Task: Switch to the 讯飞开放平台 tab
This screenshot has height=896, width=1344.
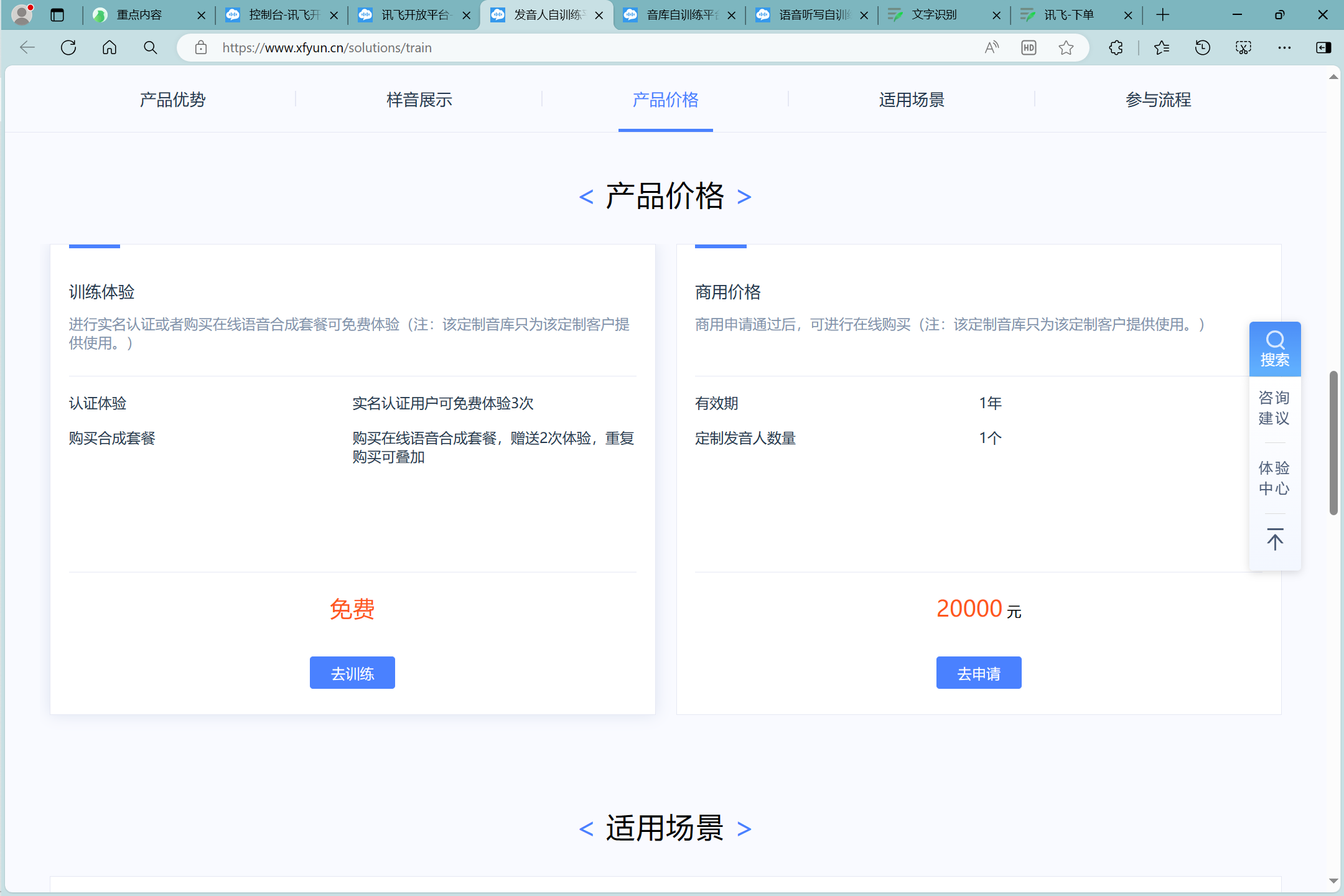Action: coord(415,15)
